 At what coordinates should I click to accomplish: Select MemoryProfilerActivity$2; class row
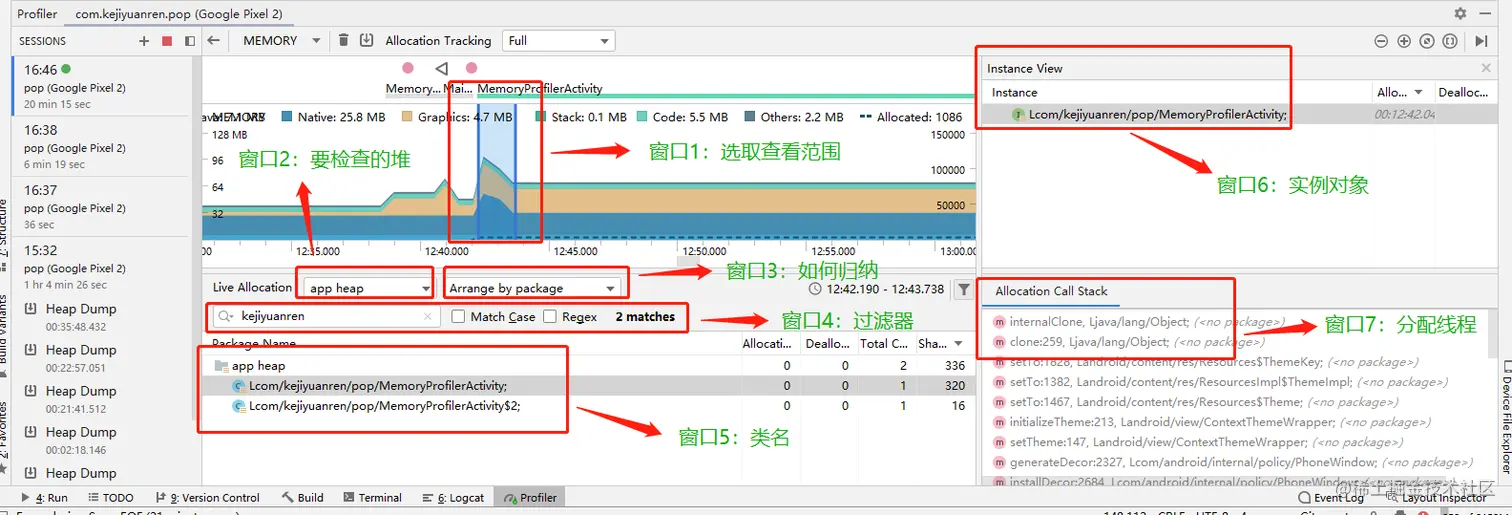589,406
